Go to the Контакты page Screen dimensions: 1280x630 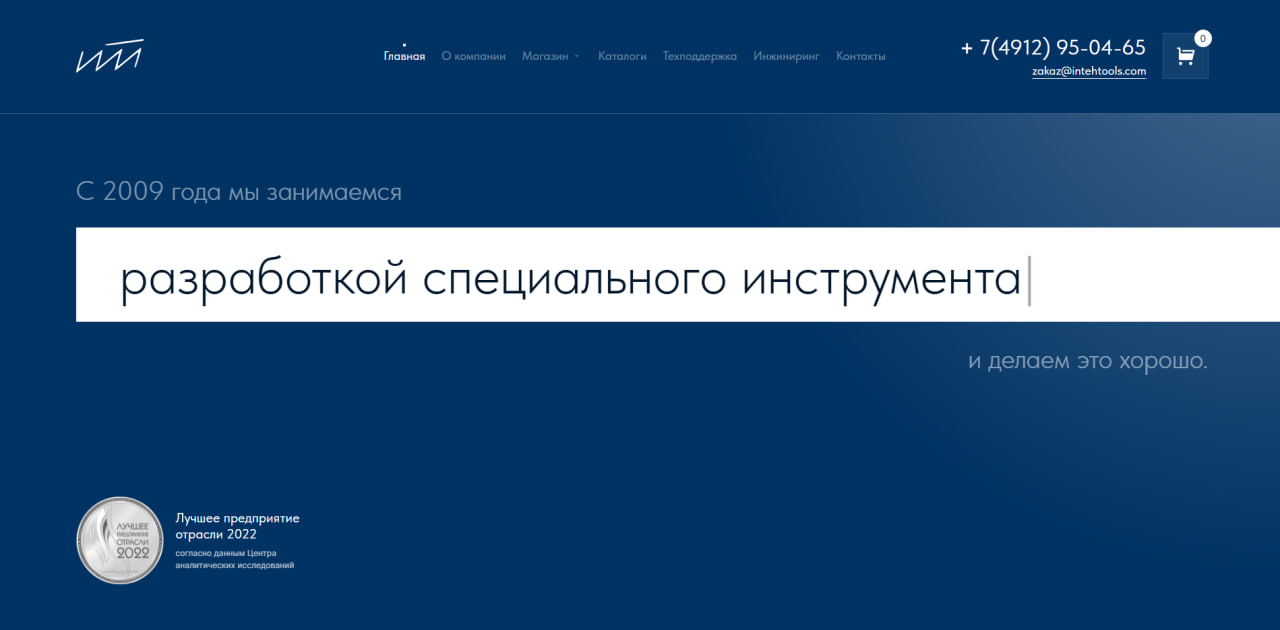[x=860, y=56]
